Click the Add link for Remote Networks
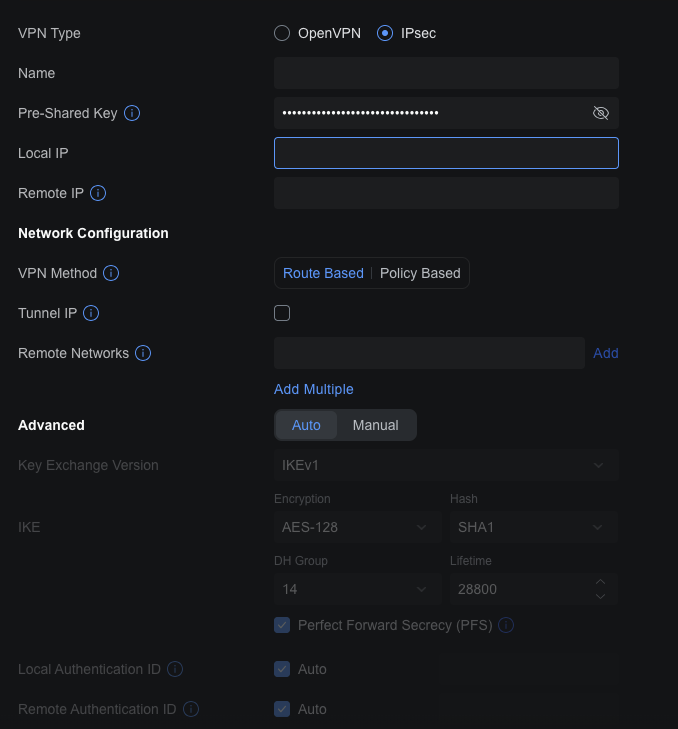 tap(605, 353)
